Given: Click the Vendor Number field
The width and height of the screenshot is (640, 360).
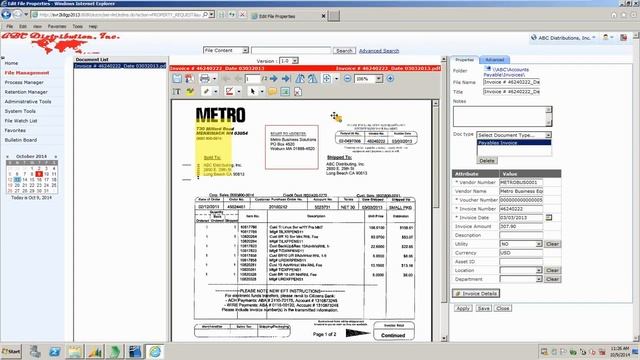Looking at the screenshot, I should tap(521, 182).
